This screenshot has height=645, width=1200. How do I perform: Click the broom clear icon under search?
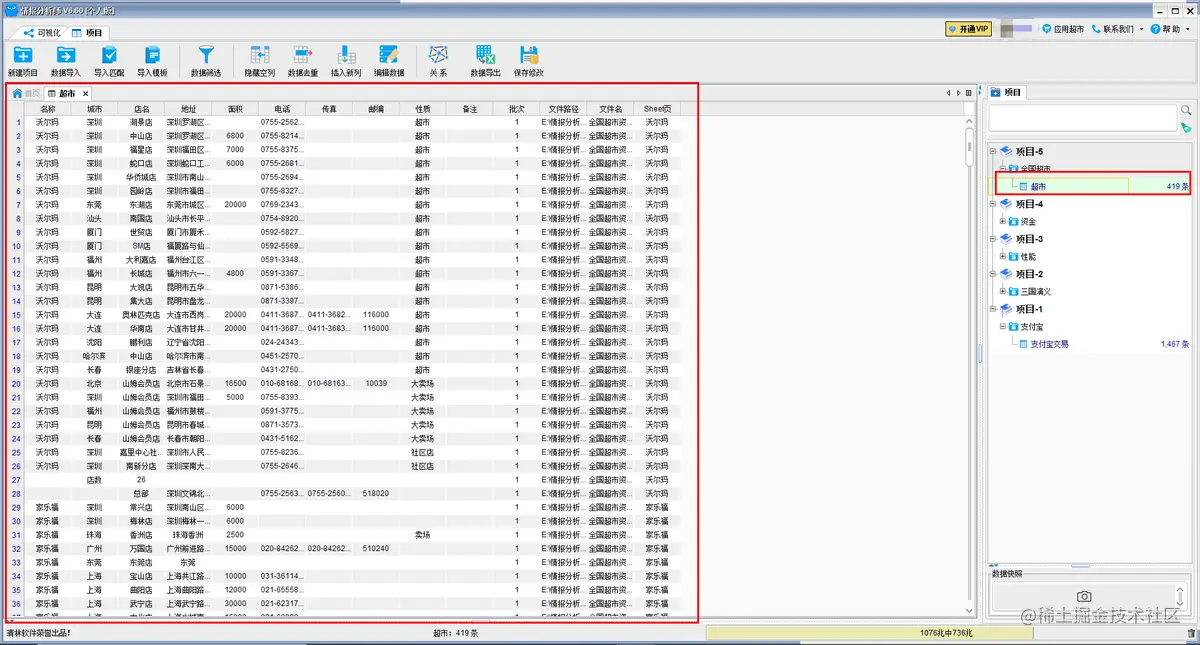pyautogui.click(x=1186, y=128)
